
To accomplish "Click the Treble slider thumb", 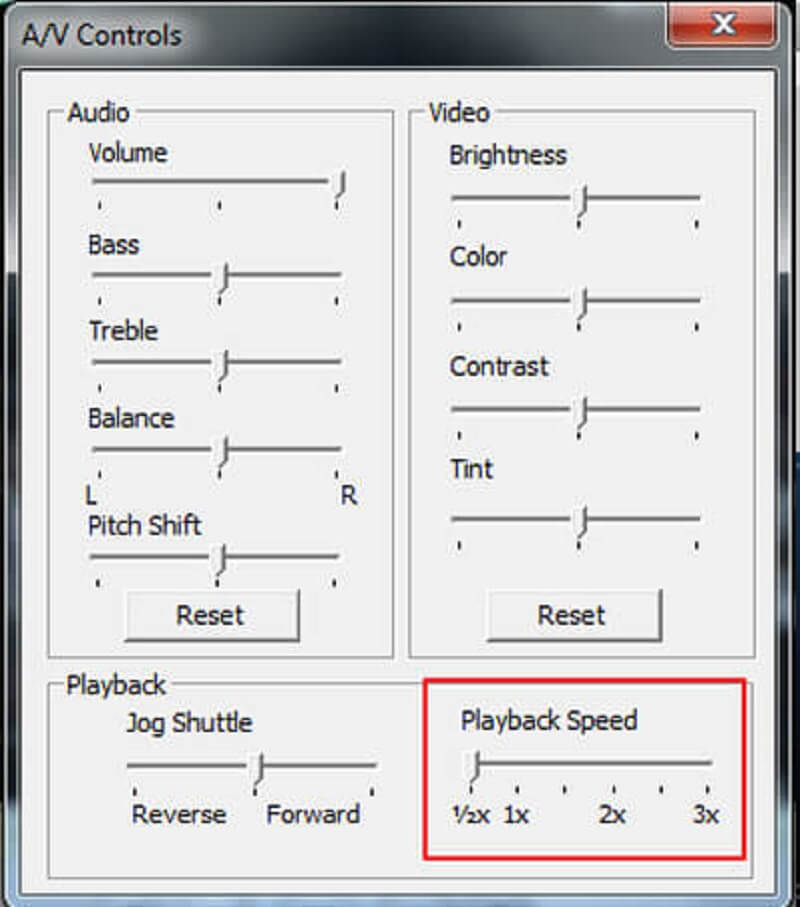I will click(222, 363).
